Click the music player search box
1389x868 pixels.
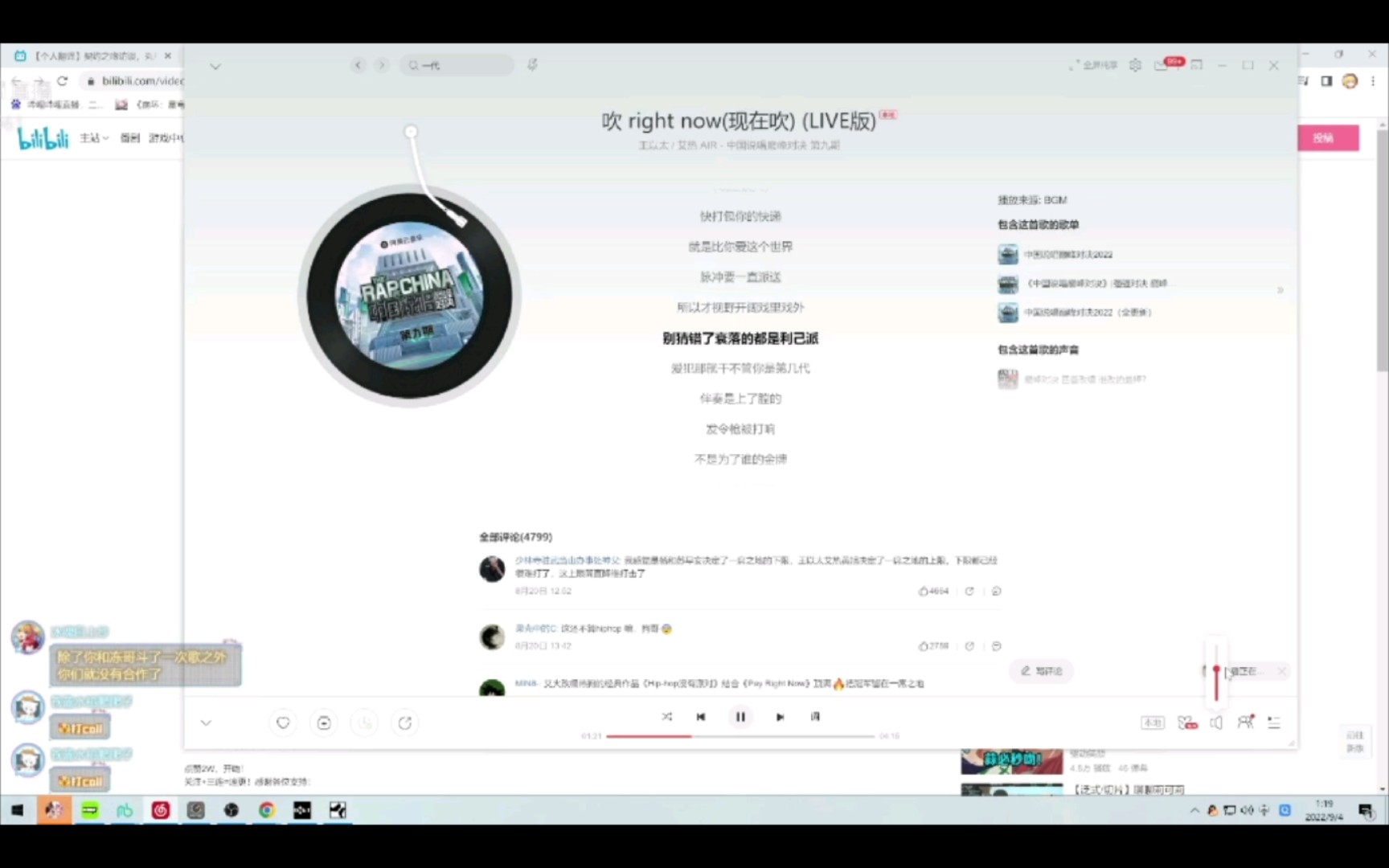click(457, 65)
